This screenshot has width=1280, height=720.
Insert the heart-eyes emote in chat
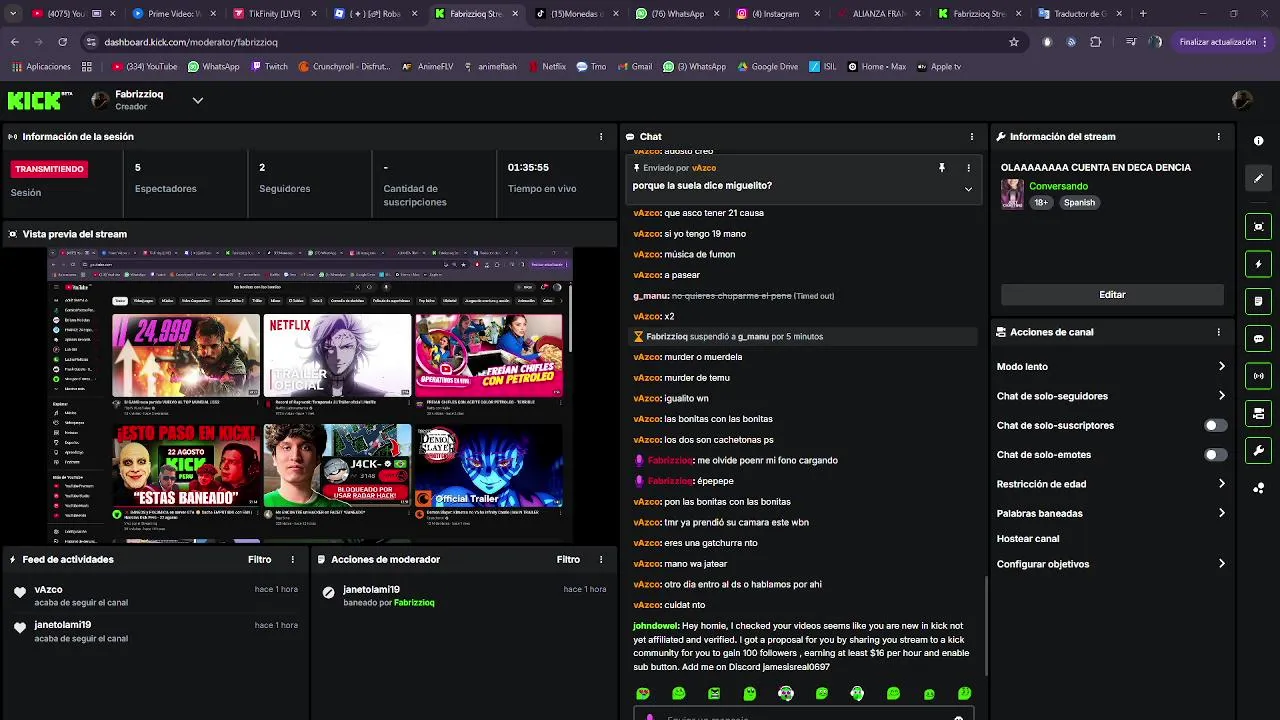coord(643,693)
